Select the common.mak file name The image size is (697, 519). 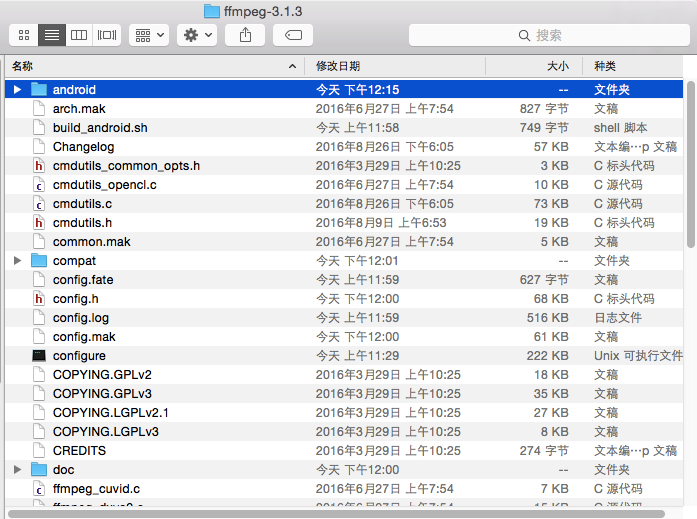click(92, 242)
